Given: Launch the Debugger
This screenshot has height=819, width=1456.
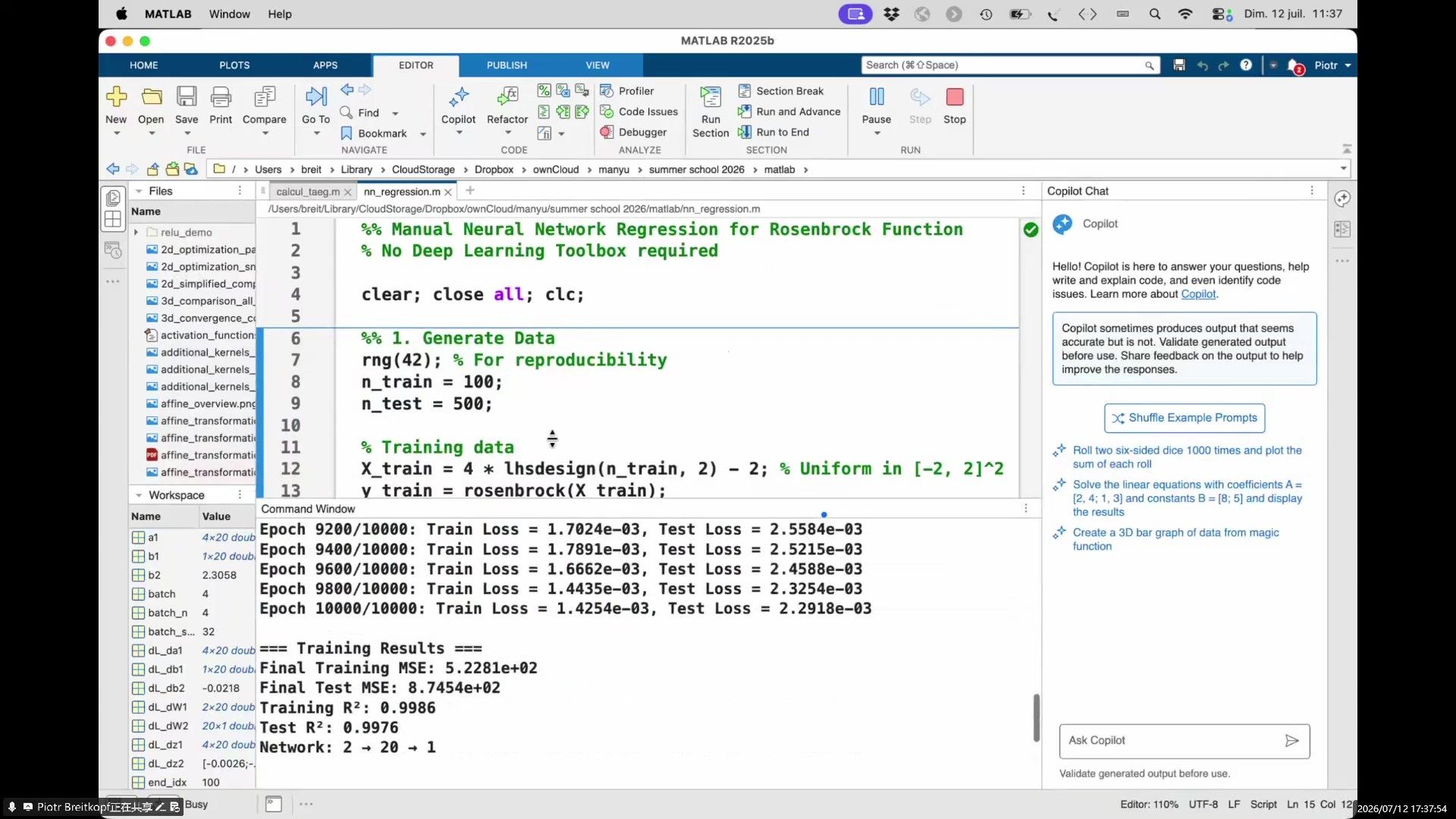Looking at the screenshot, I should 633,132.
